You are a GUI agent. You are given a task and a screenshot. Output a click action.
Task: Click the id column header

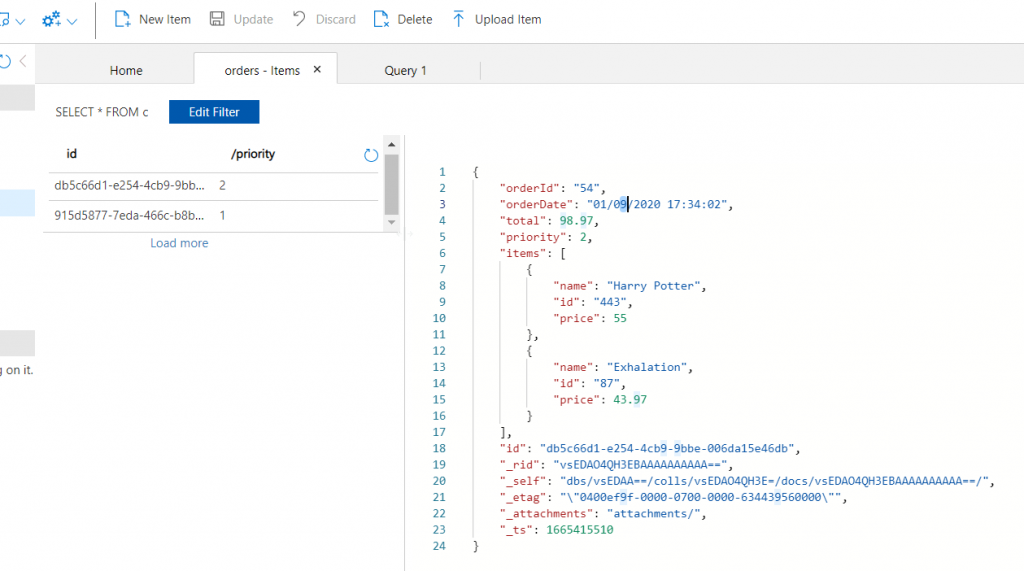(72, 154)
